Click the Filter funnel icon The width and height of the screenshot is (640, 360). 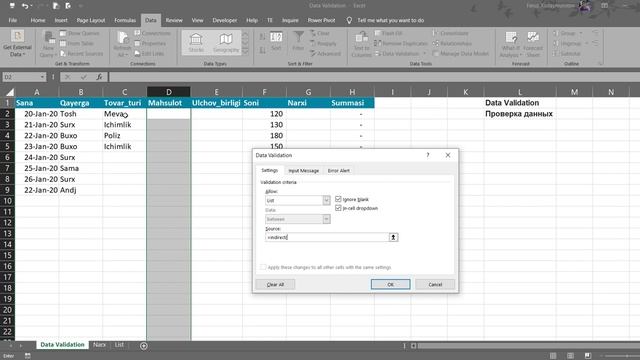point(298,37)
